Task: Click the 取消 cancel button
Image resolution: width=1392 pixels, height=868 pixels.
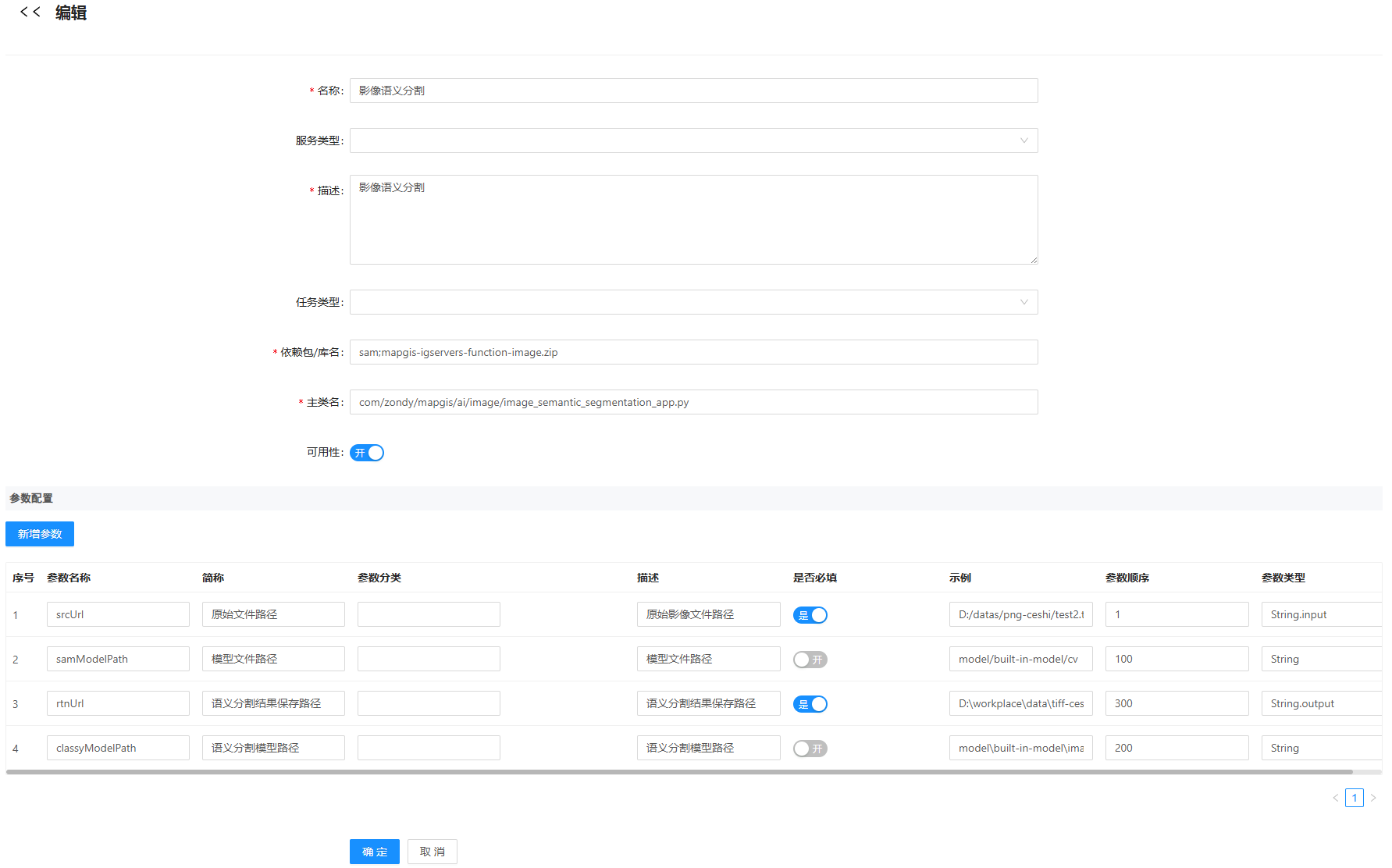Action: click(432, 852)
